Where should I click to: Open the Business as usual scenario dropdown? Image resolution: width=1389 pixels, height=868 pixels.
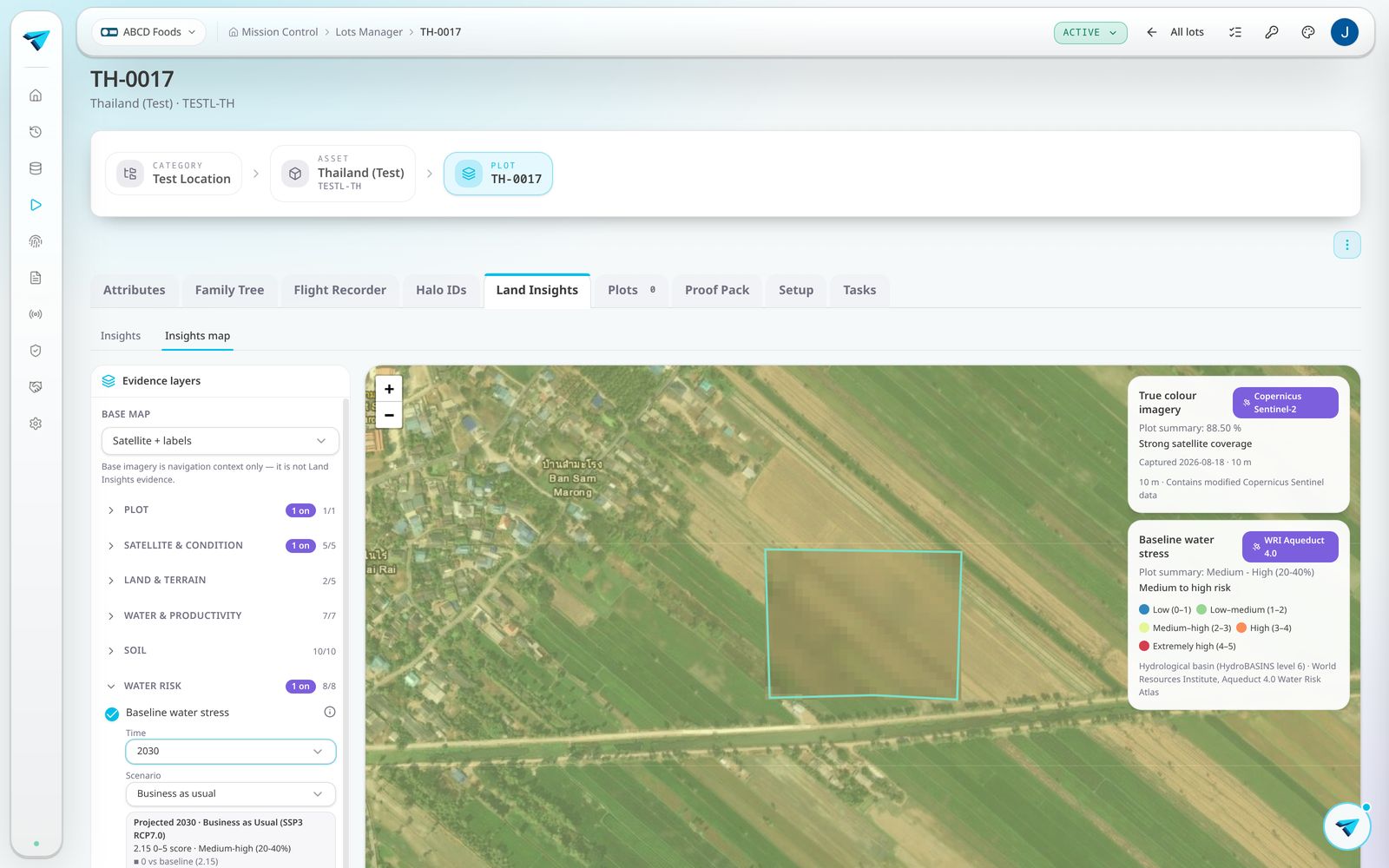230,794
